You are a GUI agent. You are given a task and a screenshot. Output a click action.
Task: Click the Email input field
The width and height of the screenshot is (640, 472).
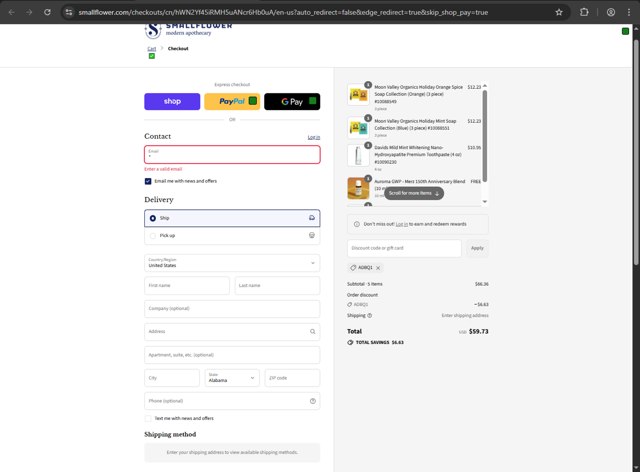(232, 155)
